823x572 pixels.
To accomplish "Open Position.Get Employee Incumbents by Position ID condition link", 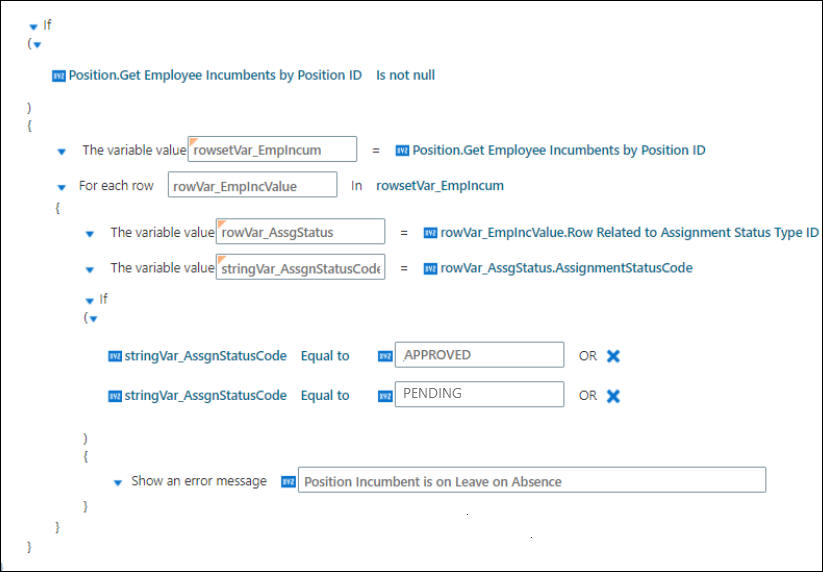I will pos(215,75).
